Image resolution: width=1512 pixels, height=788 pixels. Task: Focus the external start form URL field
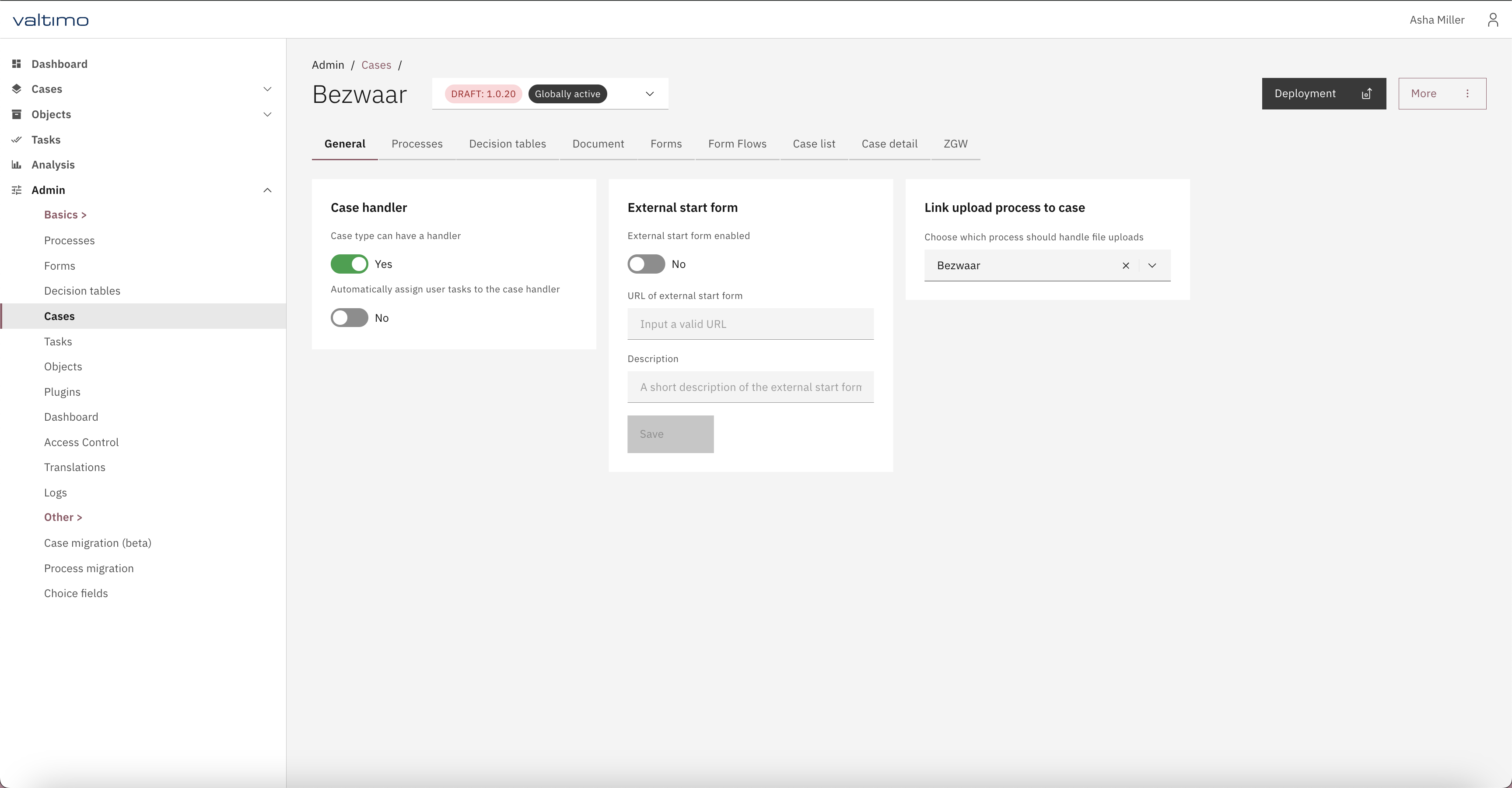(x=750, y=324)
